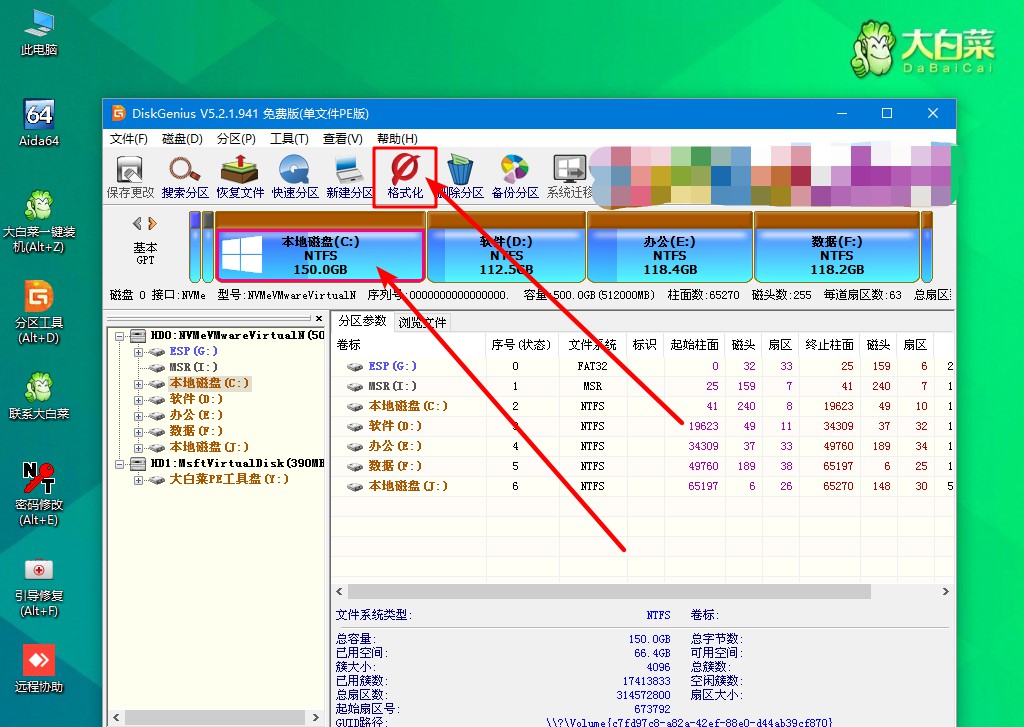Click the 快速分区 quick partition icon
Screen dimensions: 1024x727
[x=295, y=177]
